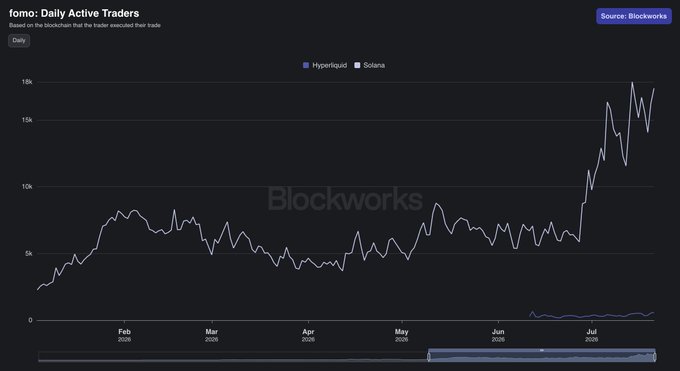Click the Jun 2026 axis label
The height and width of the screenshot is (371, 680).
498,335
